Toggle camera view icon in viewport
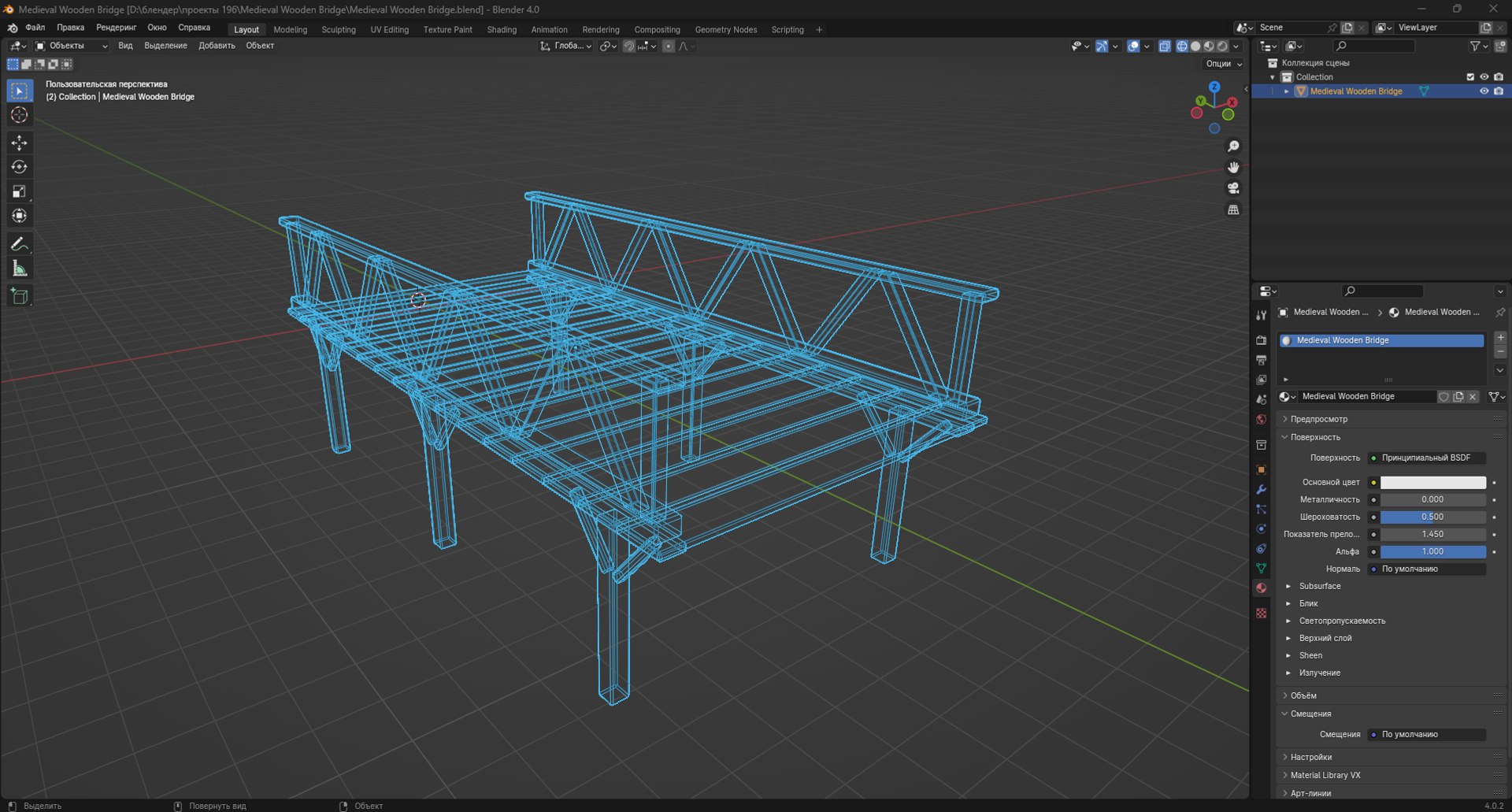 point(1233,188)
